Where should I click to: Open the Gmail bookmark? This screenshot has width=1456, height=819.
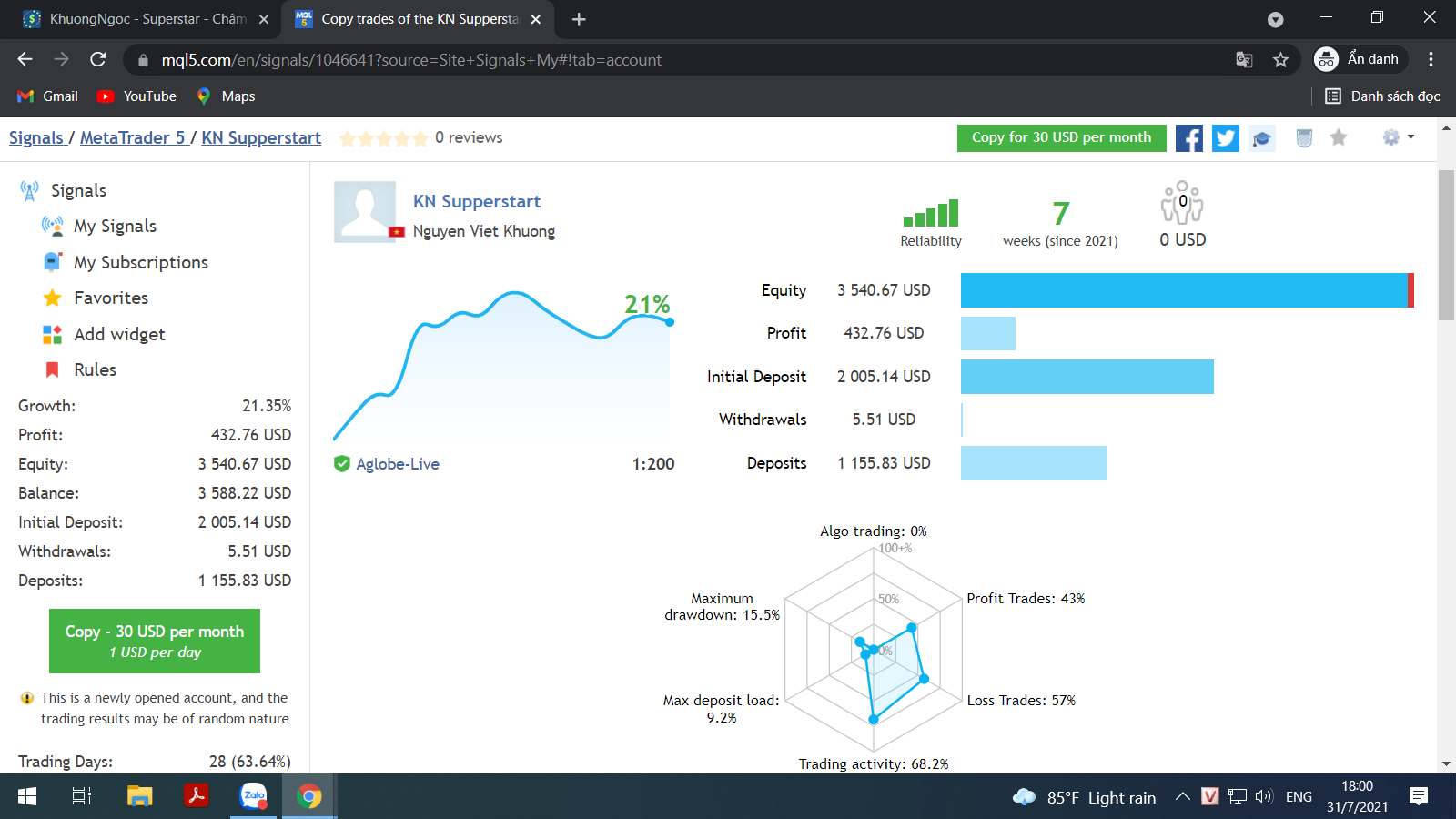[x=47, y=96]
